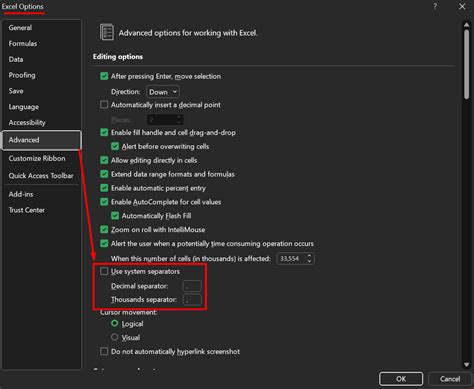Viewport: 474px width, 389px height.
Task: Uncheck Alert before overwriting cells
Action: click(x=115, y=146)
